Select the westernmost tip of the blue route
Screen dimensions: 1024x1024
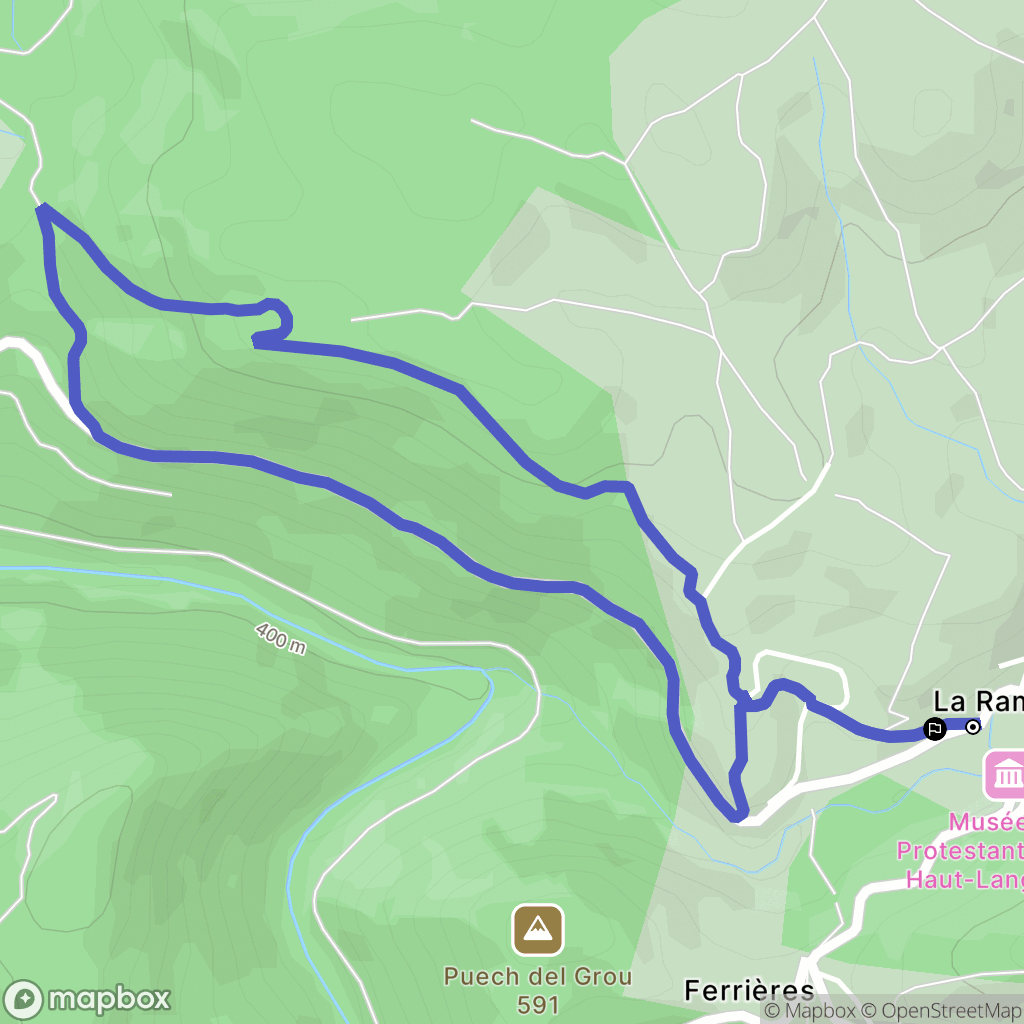pos(42,209)
